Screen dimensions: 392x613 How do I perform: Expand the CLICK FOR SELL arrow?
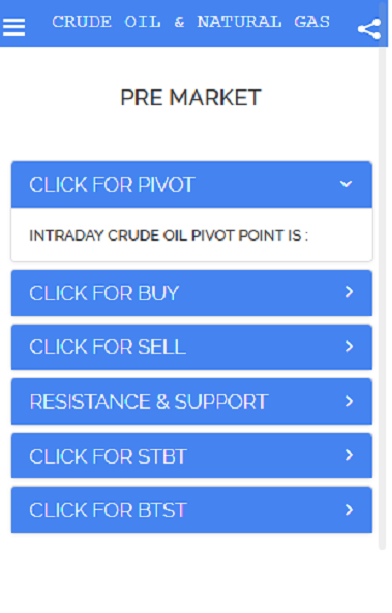[x=349, y=346]
